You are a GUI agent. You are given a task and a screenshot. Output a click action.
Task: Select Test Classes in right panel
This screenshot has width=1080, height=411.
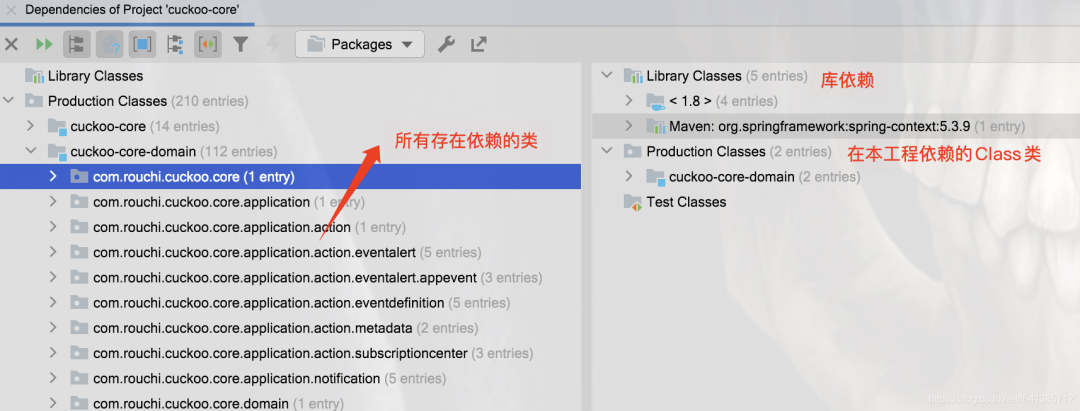[x=686, y=202]
